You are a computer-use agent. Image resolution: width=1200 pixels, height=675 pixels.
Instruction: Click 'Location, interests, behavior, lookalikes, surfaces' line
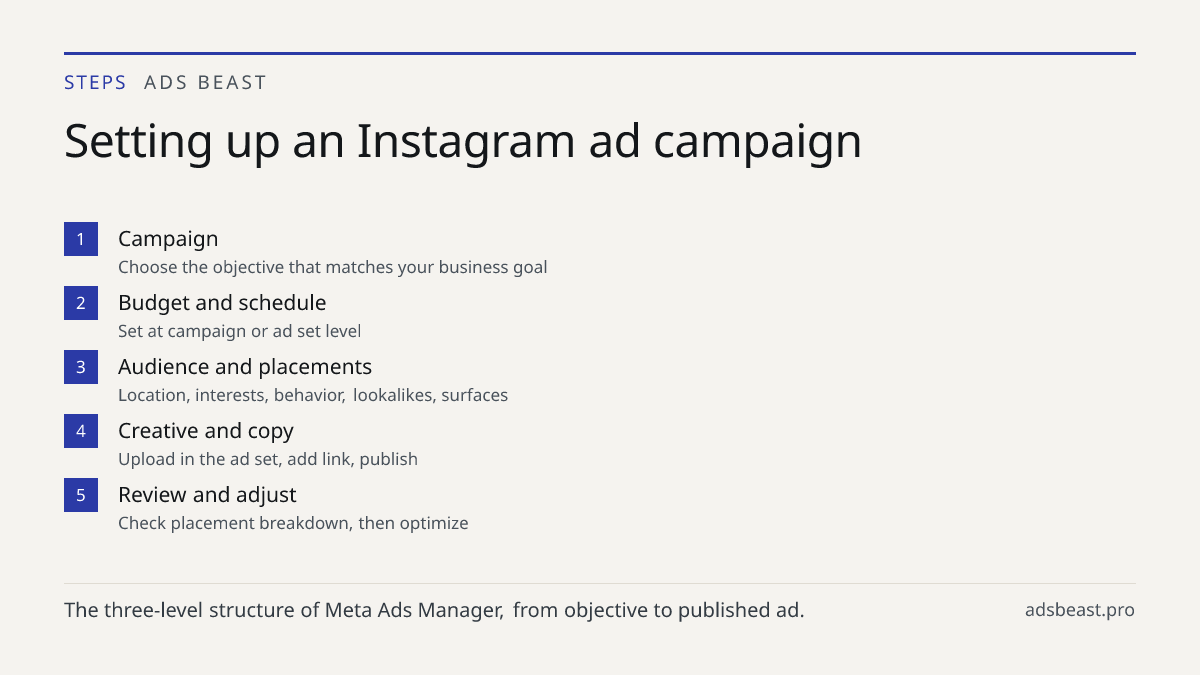[x=313, y=395]
